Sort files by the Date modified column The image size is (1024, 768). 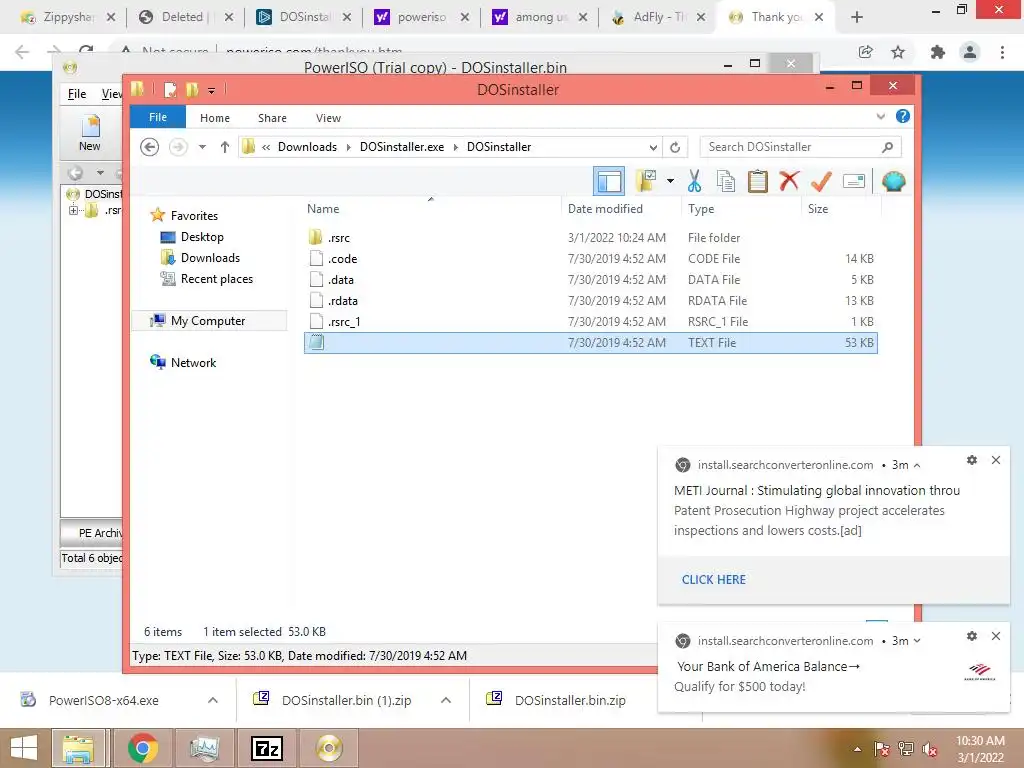click(605, 209)
